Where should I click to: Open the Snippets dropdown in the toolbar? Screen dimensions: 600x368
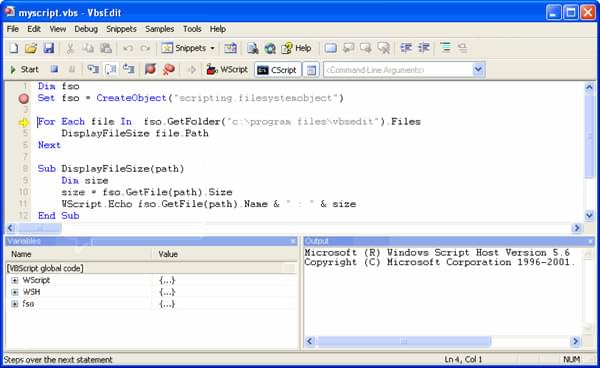(188, 48)
